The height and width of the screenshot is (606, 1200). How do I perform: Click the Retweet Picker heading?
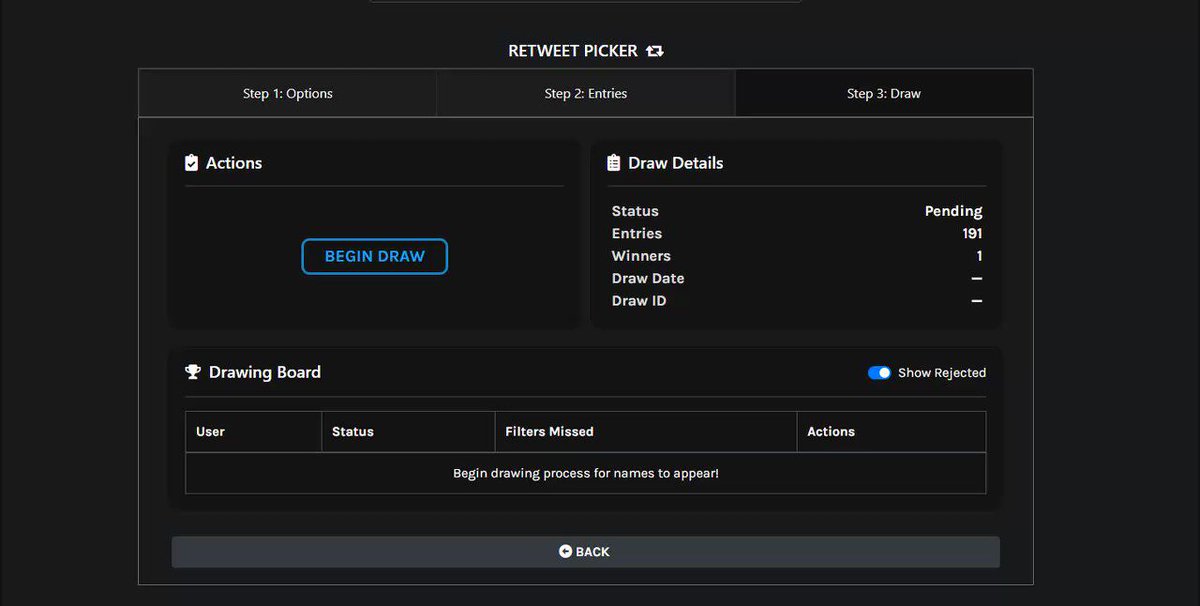[572, 51]
